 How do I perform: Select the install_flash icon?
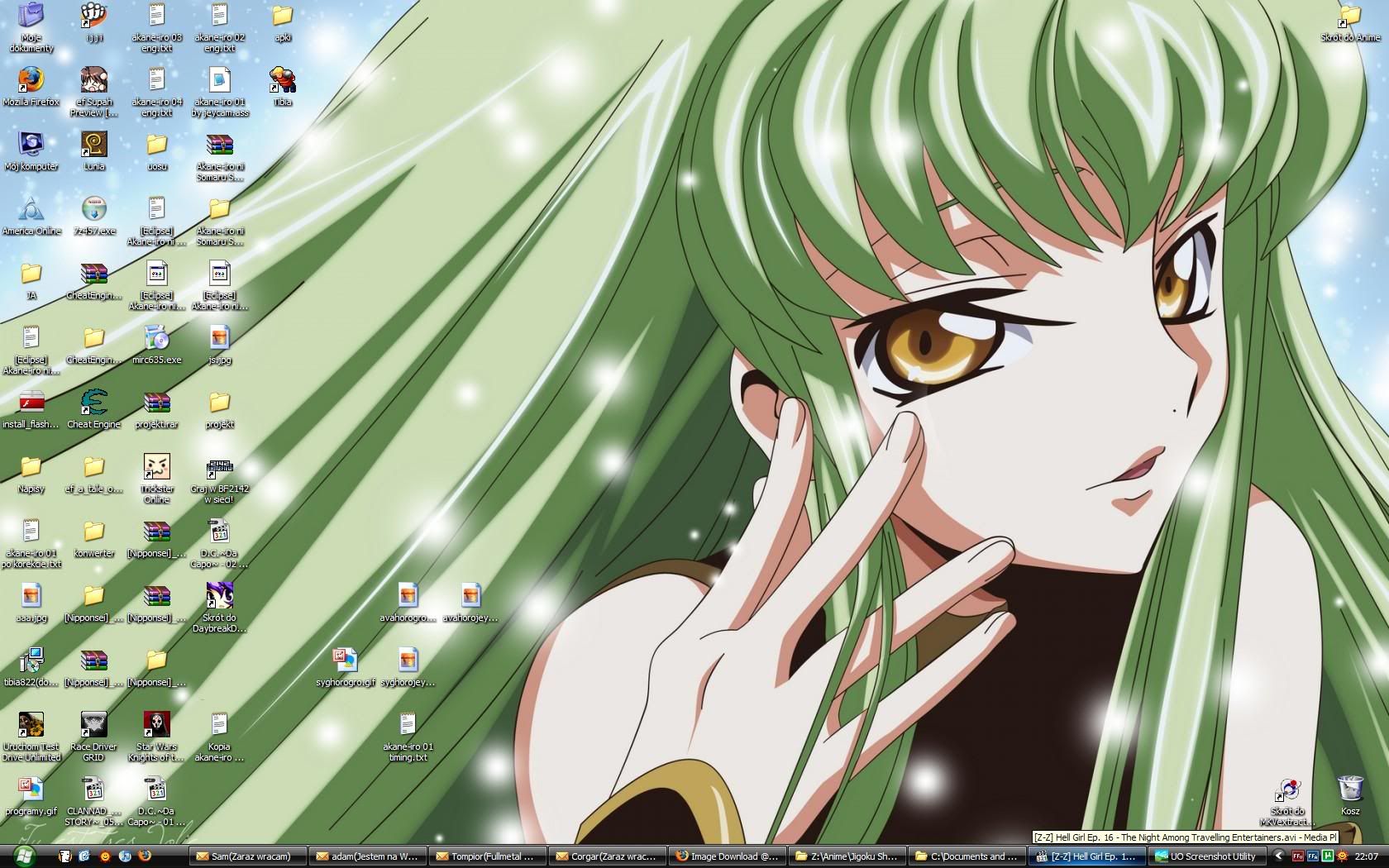coord(31,409)
